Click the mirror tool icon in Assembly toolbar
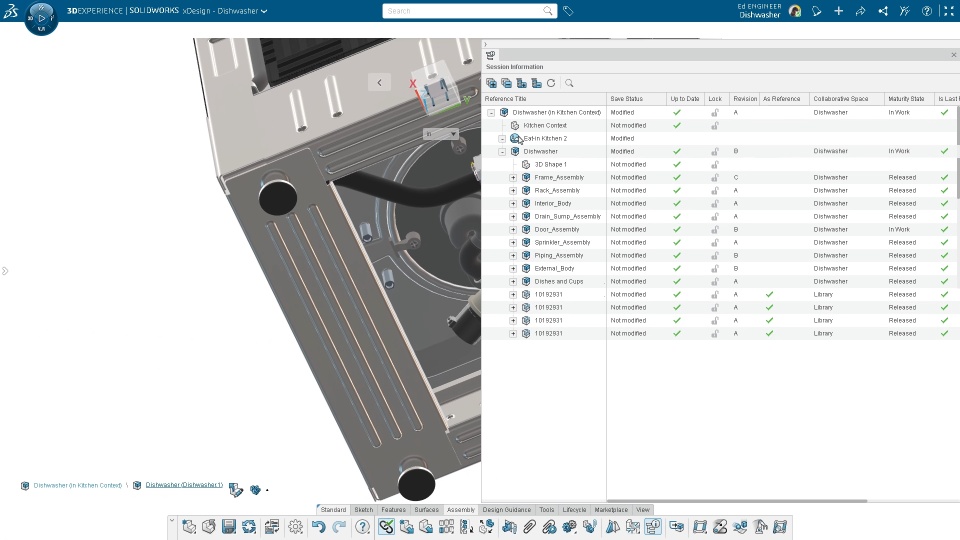Screen dimensions: 960x540 coord(612,527)
